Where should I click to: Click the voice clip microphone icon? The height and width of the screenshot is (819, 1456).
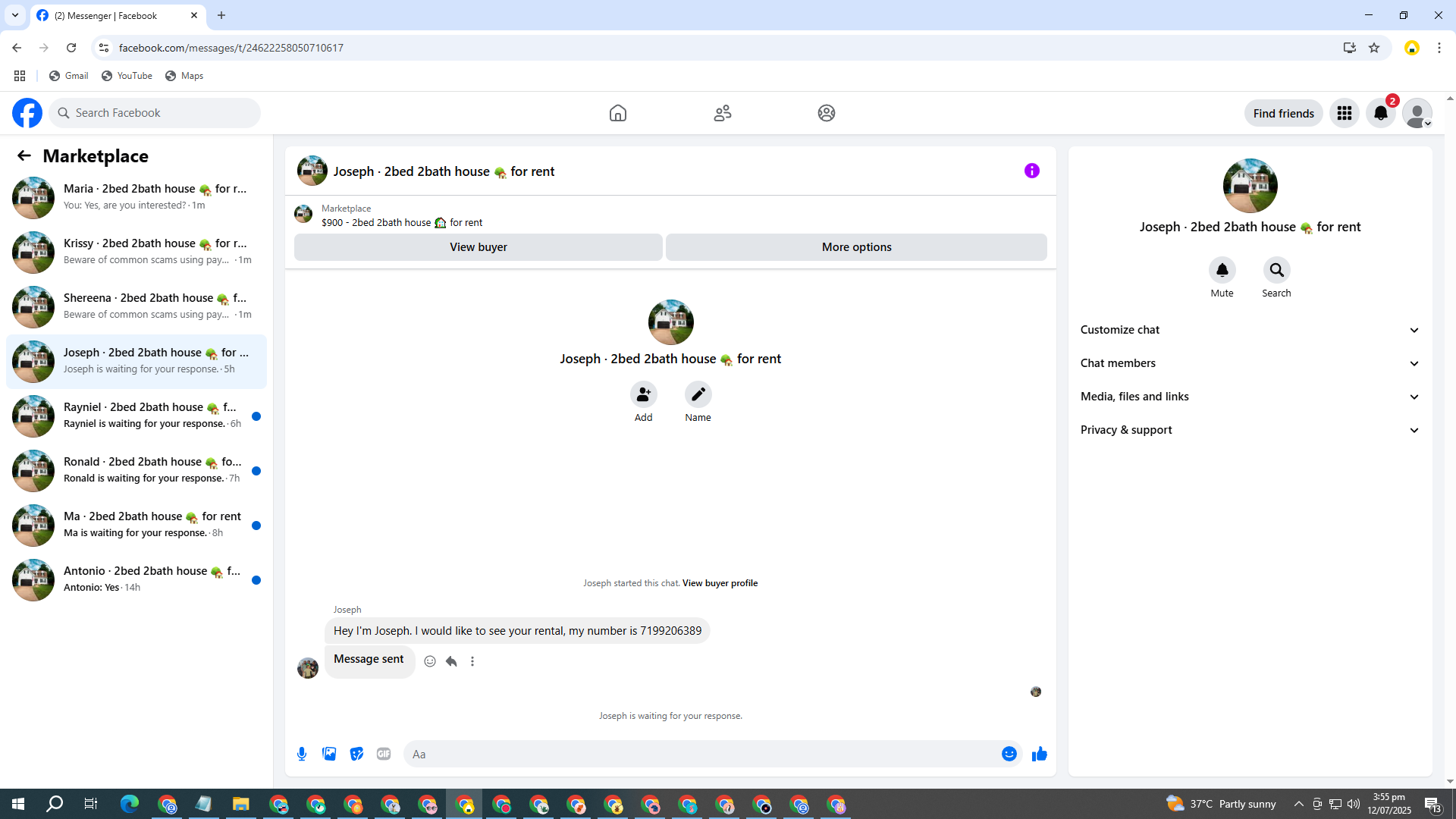coord(302,754)
